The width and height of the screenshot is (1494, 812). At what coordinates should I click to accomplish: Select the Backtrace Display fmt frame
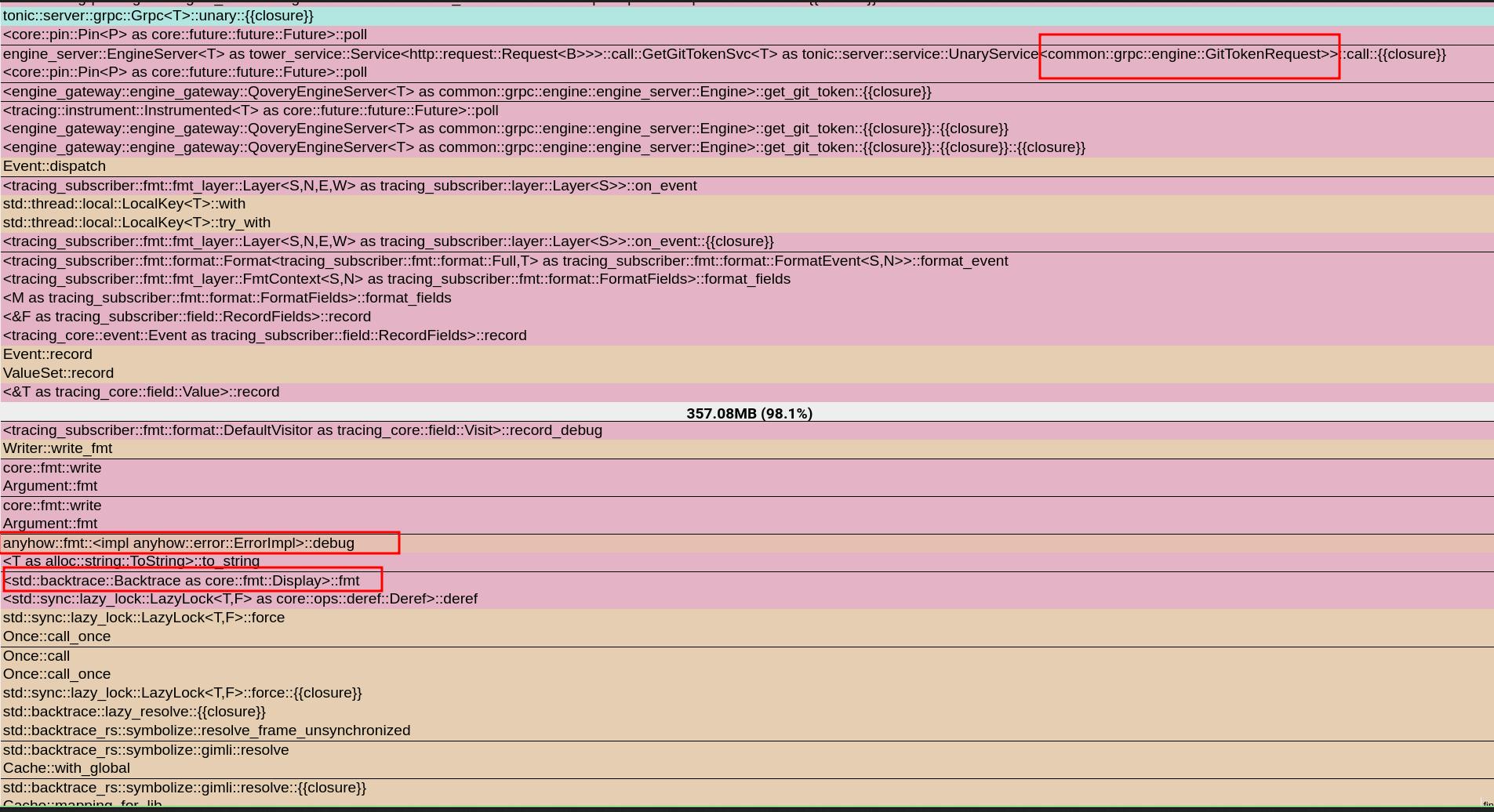(747, 581)
